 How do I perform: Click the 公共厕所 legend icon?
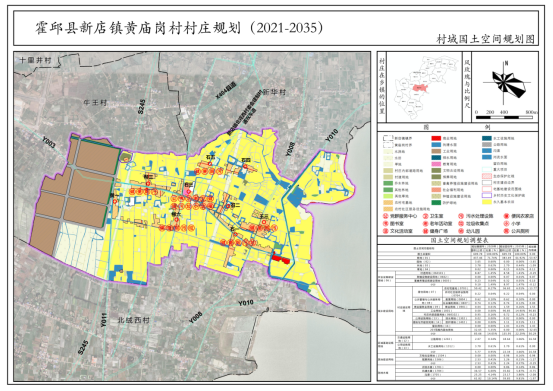506,231
